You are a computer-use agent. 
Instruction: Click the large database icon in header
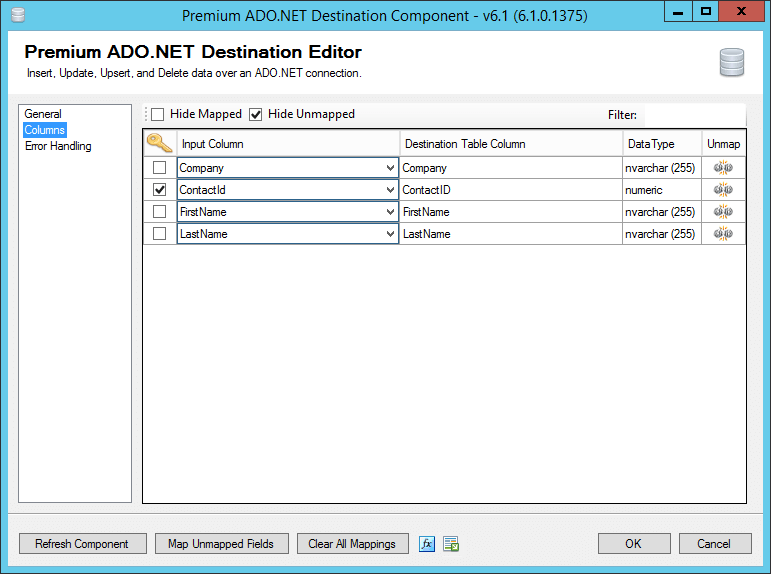point(732,62)
